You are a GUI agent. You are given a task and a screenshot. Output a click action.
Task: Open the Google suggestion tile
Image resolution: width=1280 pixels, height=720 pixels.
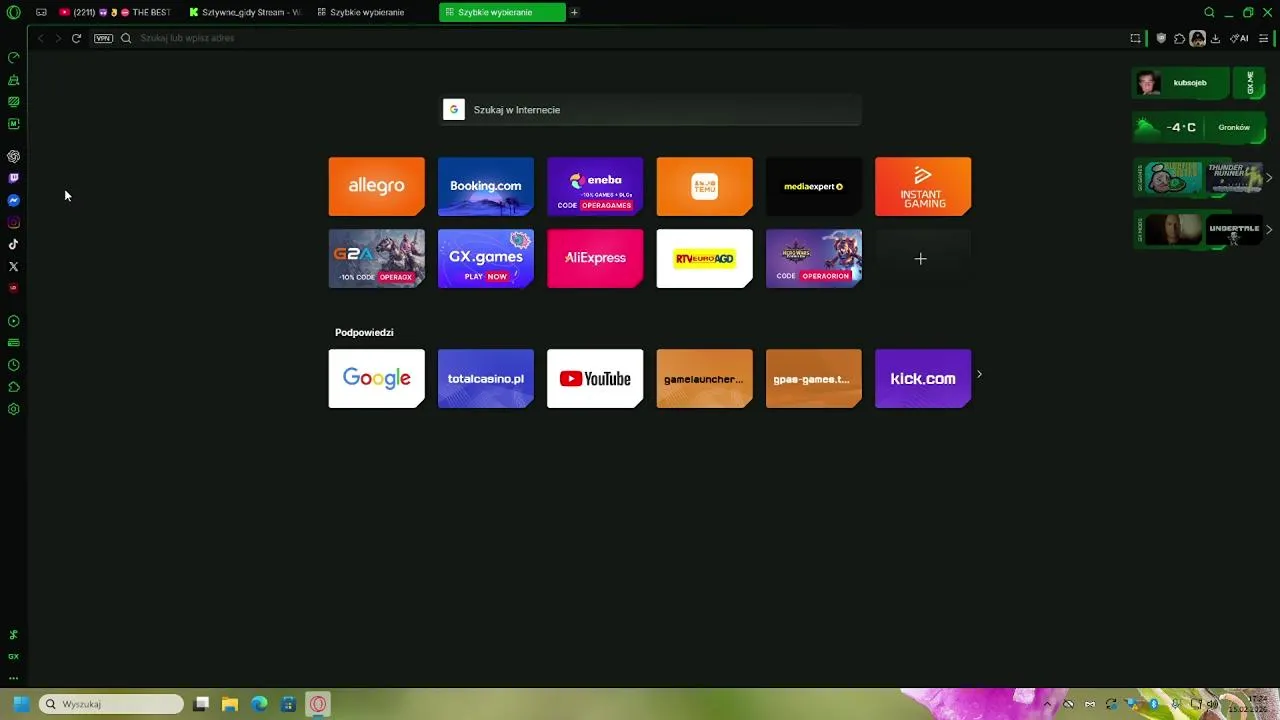376,378
